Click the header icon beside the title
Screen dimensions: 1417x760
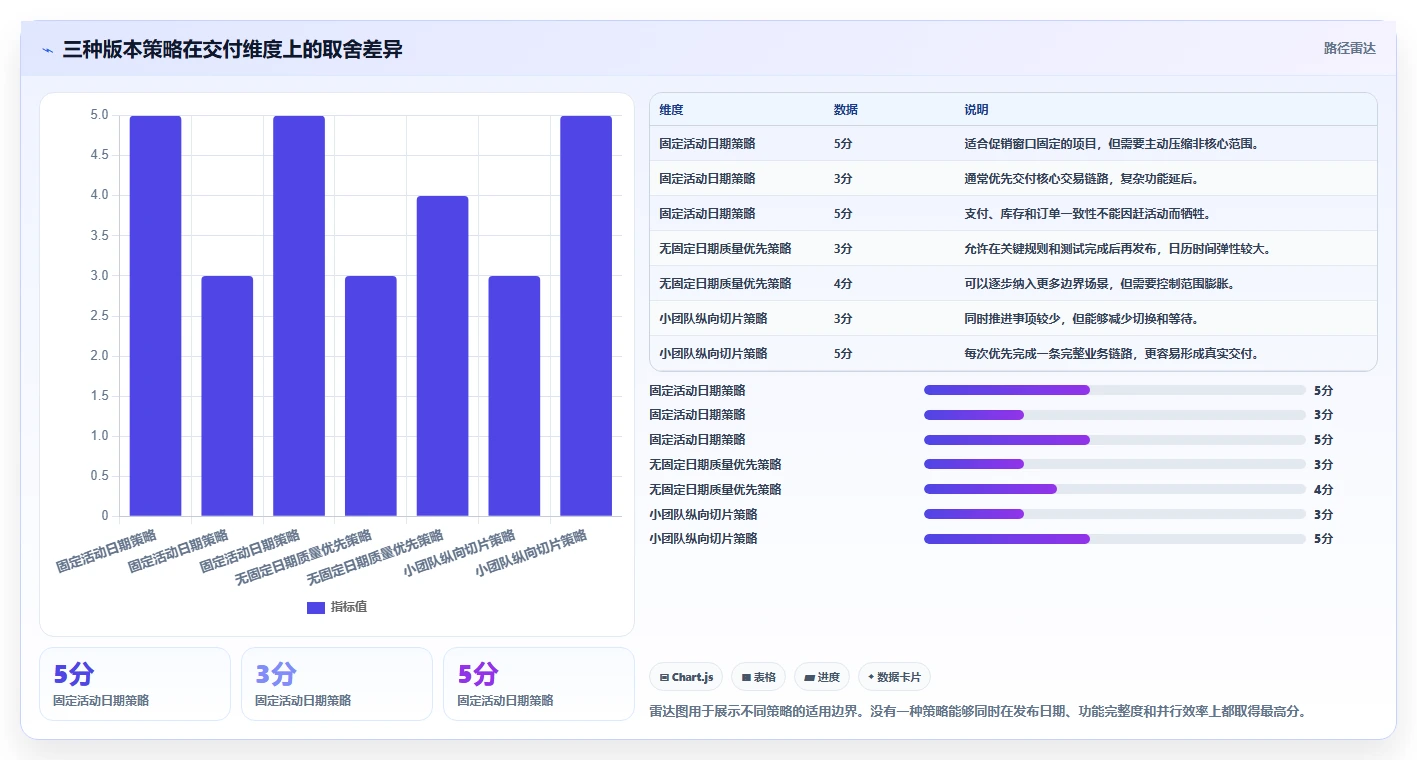(x=48, y=50)
